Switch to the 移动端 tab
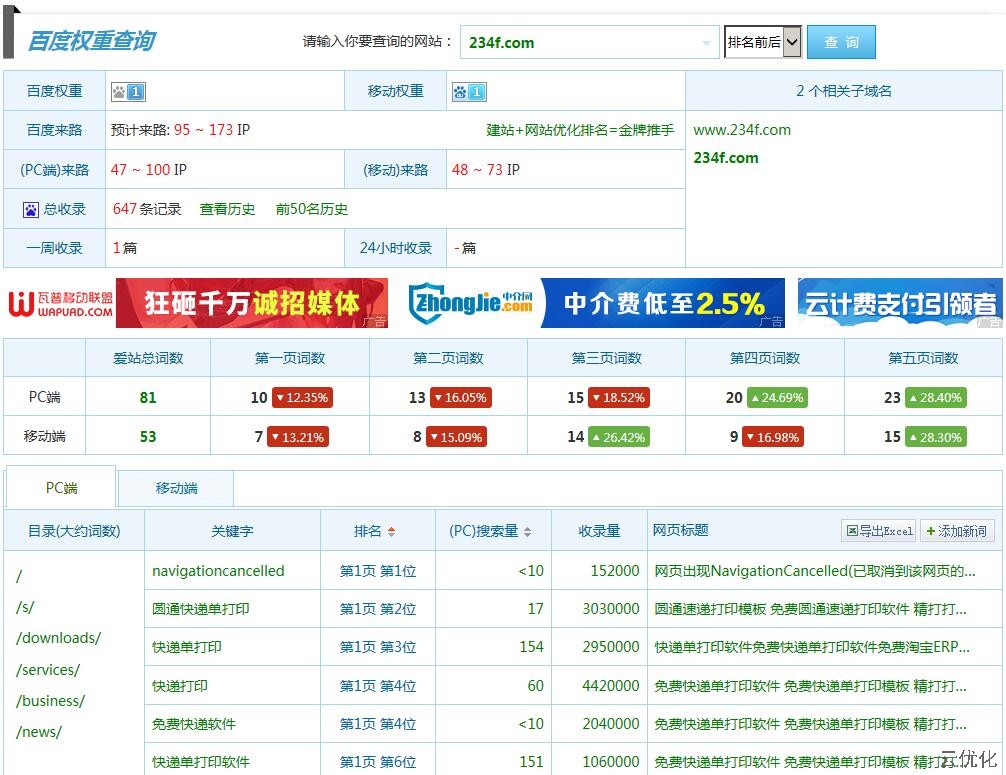 176,488
